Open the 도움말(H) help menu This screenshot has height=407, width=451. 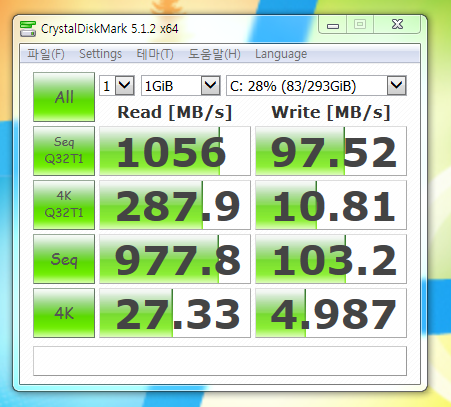point(214,54)
